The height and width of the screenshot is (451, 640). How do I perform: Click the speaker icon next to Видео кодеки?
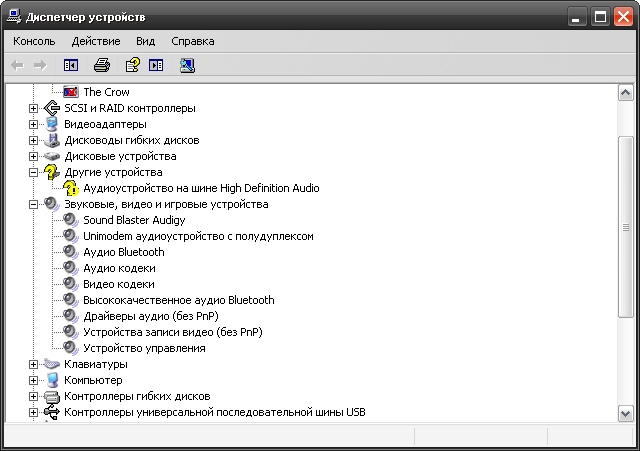(x=70, y=284)
